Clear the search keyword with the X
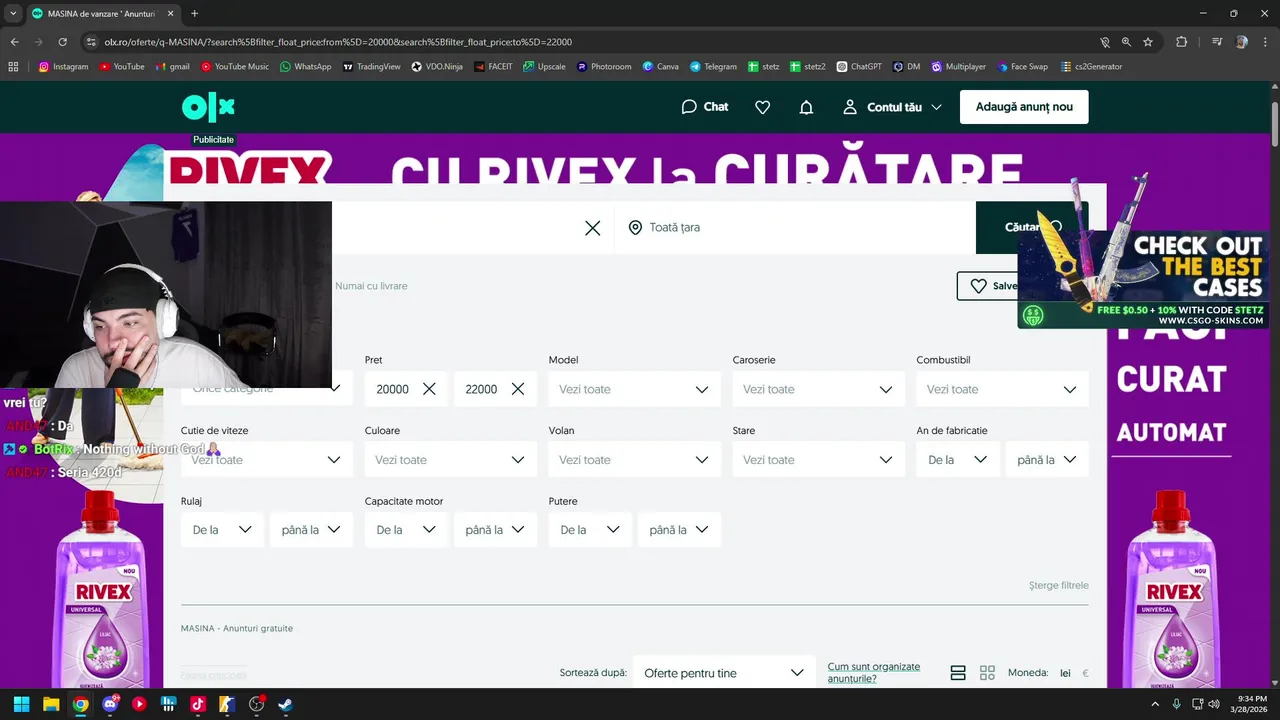This screenshot has height=720, width=1280. 592,228
